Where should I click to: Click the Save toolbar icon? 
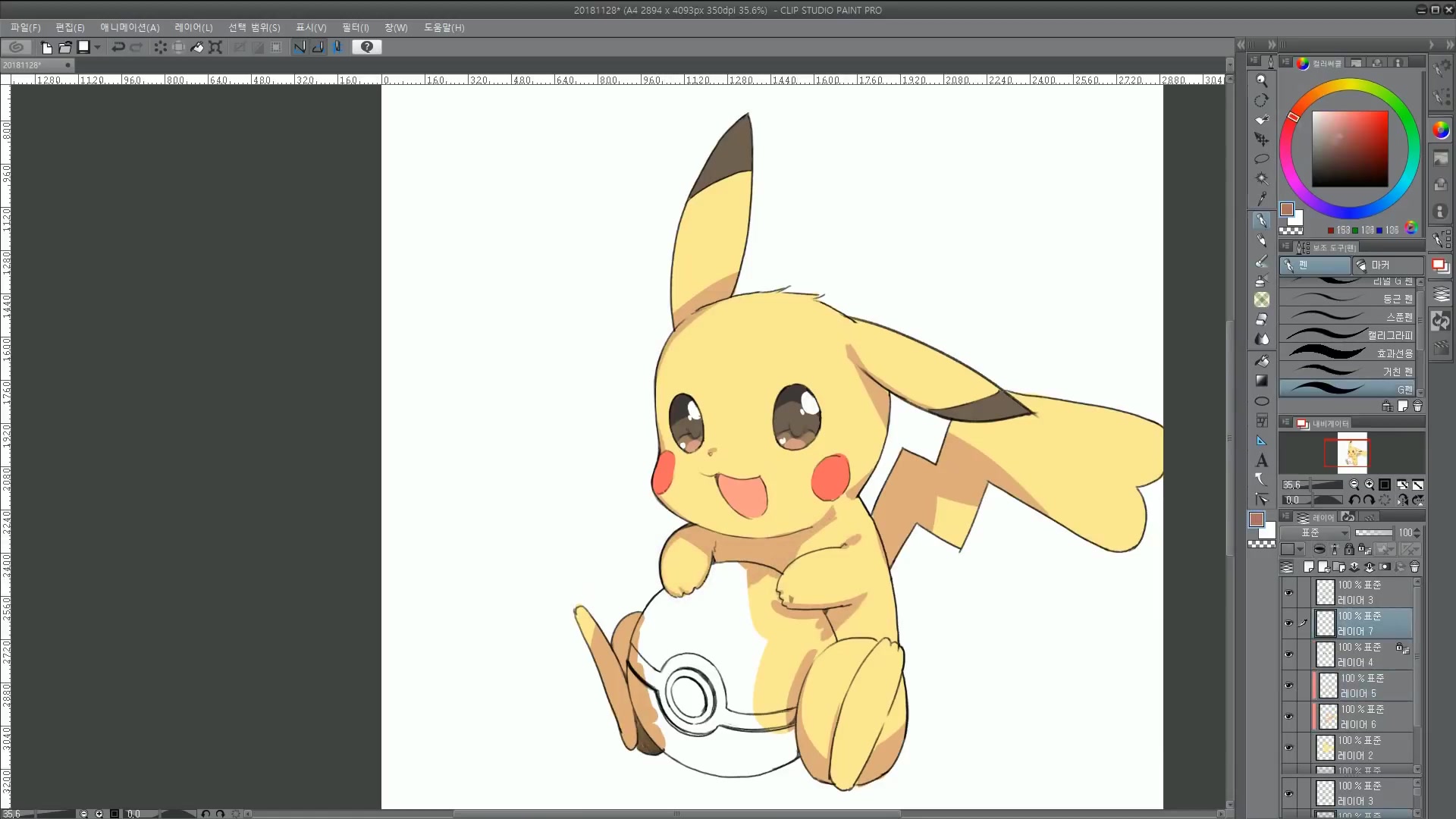click(83, 47)
